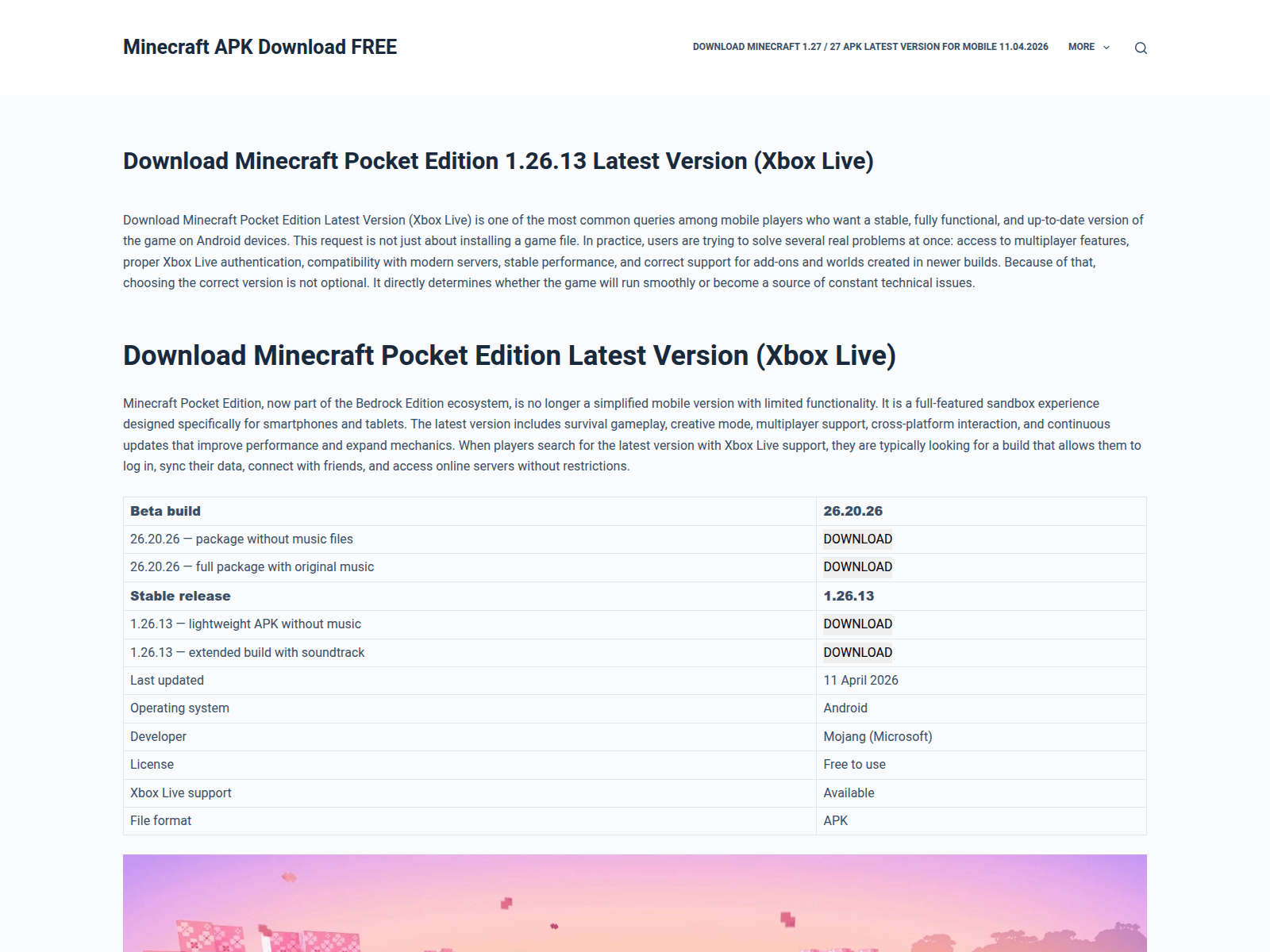Download the 1.26.13 lightweight APK without music
The width and height of the screenshot is (1270, 952).
click(x=857, y=624)
